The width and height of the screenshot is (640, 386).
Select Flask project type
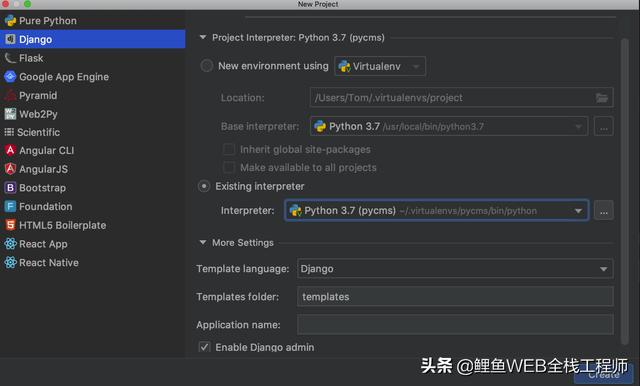click(x=93, y=58)
